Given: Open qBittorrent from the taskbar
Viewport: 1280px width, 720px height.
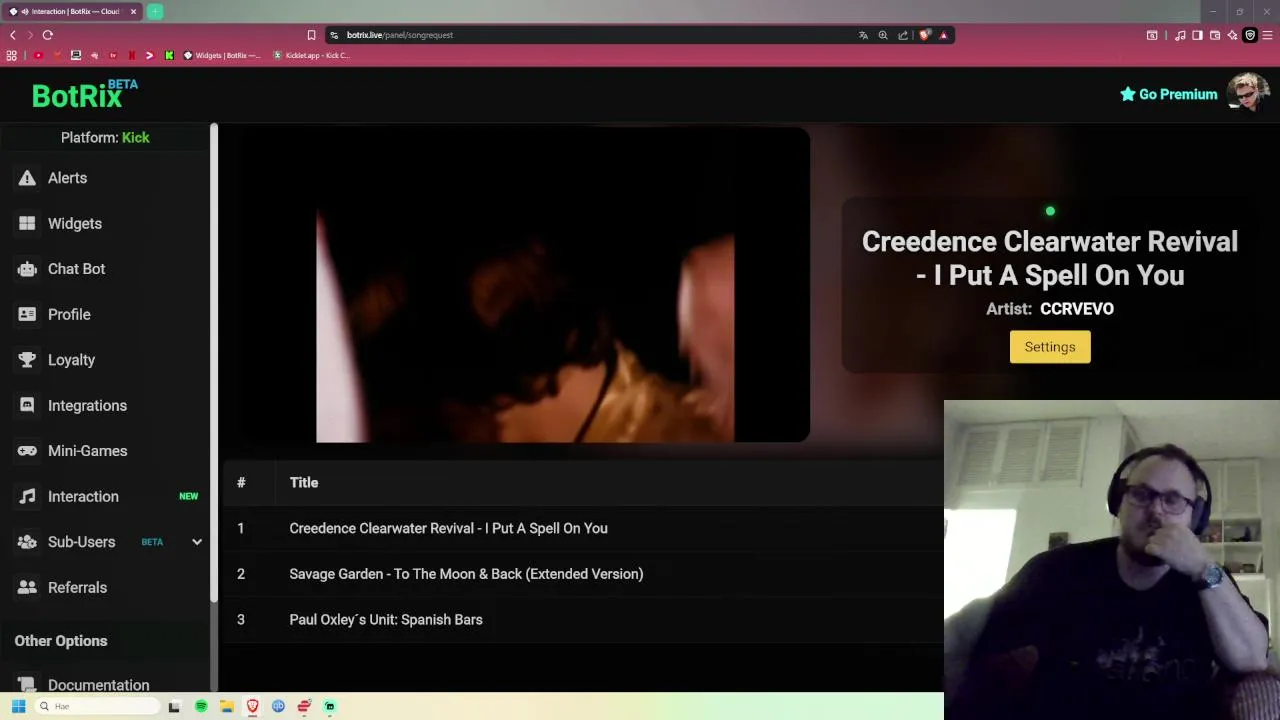Looking at the screenshot, I should click(x=278, y=706).
